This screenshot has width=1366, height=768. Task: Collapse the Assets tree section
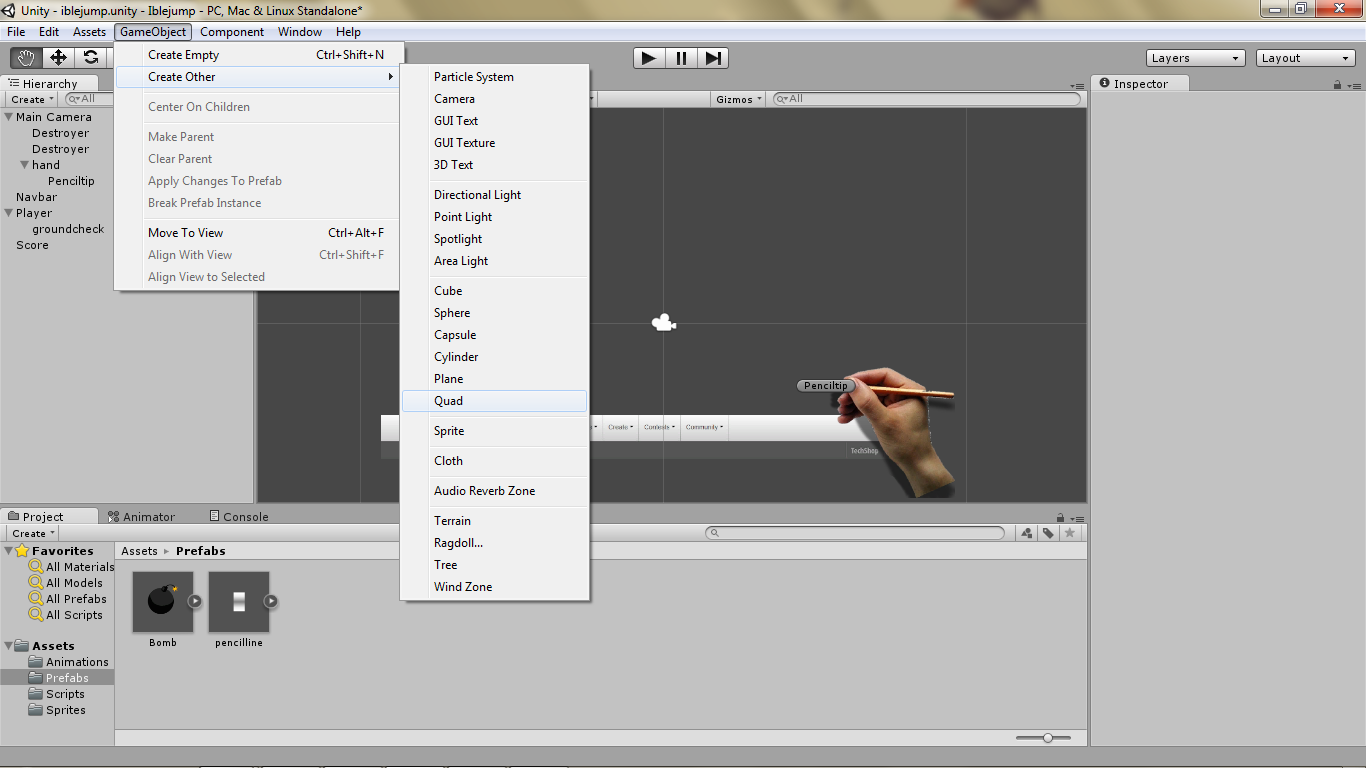[x=9, y=646]
